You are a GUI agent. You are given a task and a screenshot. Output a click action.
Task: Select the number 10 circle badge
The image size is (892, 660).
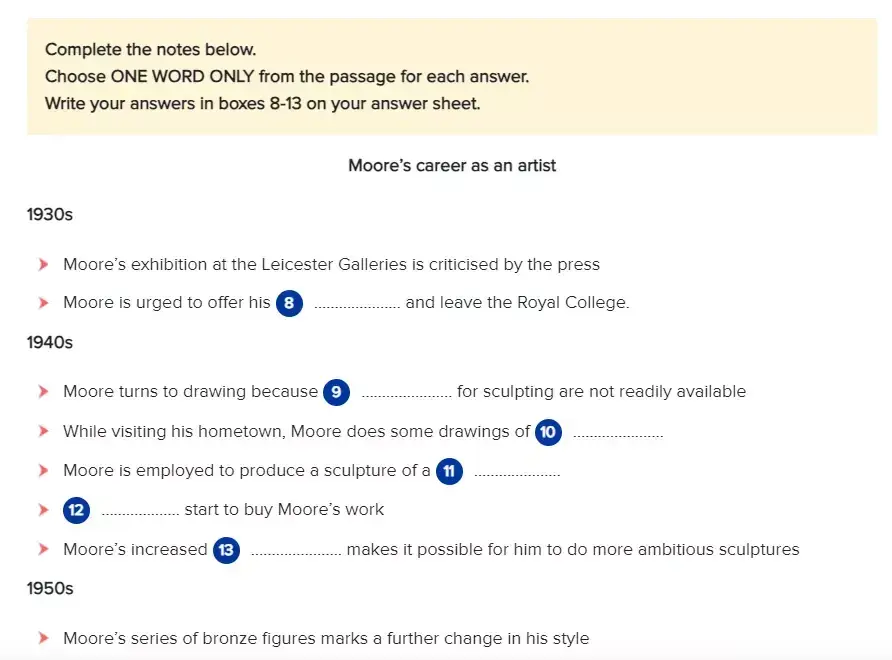tap(548, 432)
